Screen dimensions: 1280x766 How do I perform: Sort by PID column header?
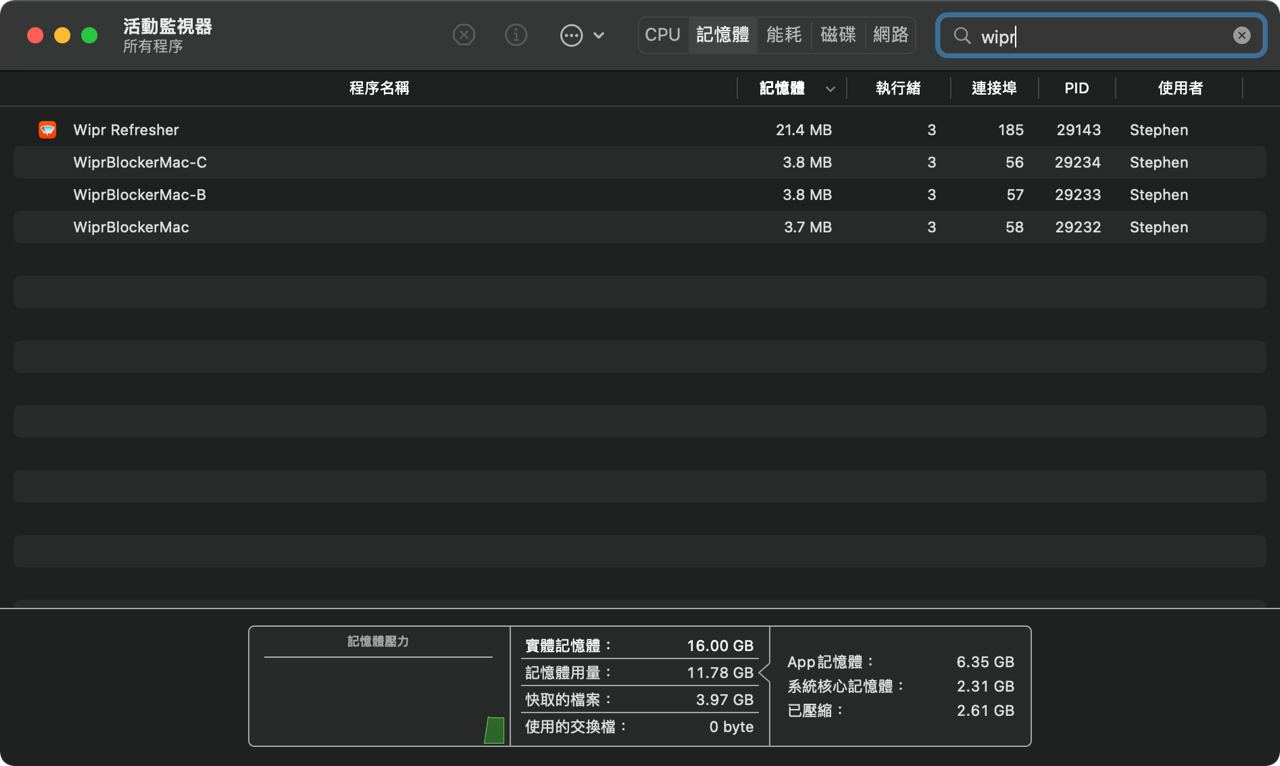[x=1077, y=88]
